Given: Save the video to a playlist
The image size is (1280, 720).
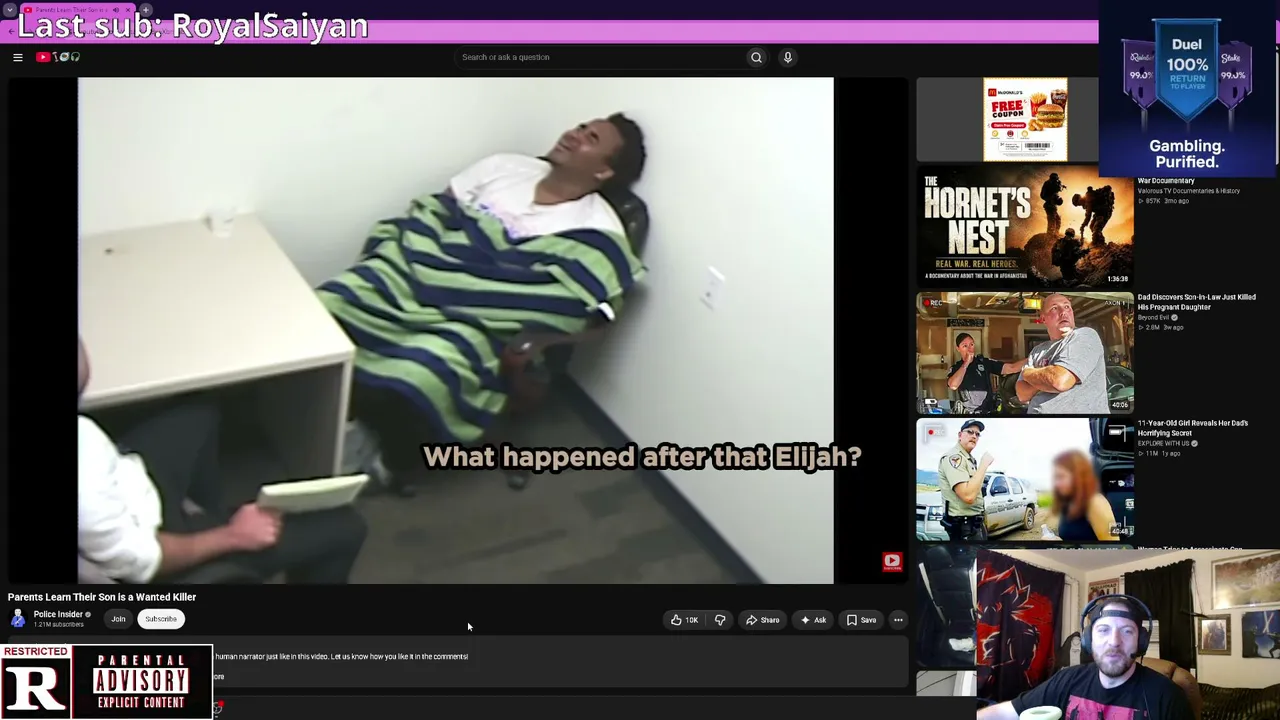Looking at the screenshot, I should tap(861, 620).
